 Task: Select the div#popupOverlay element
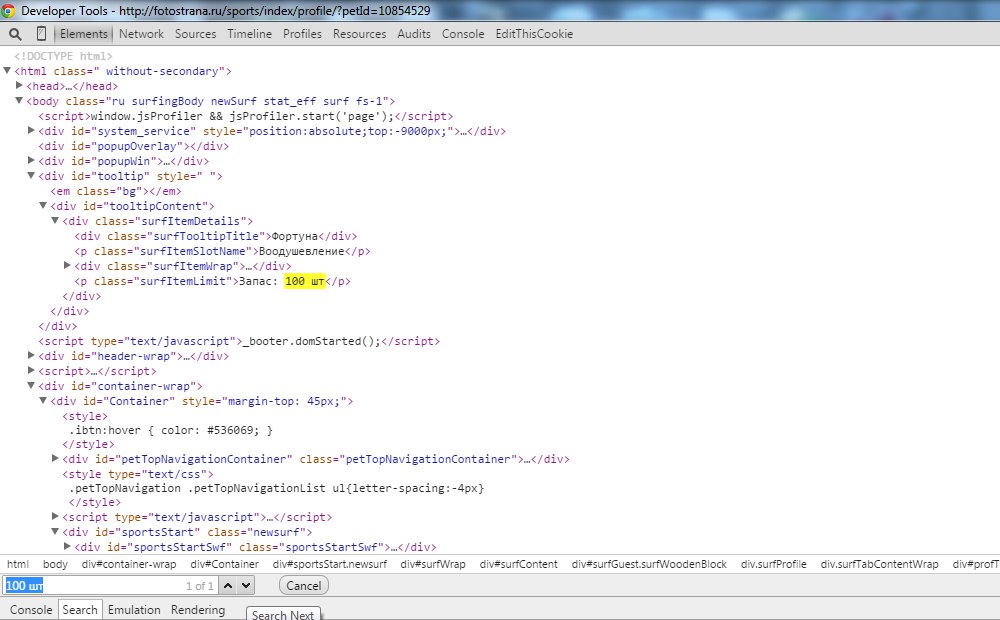pyautogui.click(x=133, y=146)
